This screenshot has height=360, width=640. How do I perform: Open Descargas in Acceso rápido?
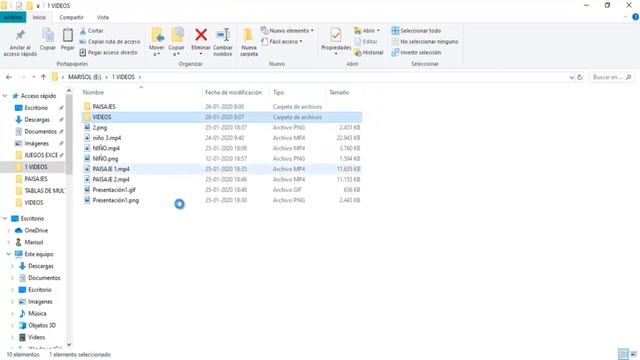(37, 120)
